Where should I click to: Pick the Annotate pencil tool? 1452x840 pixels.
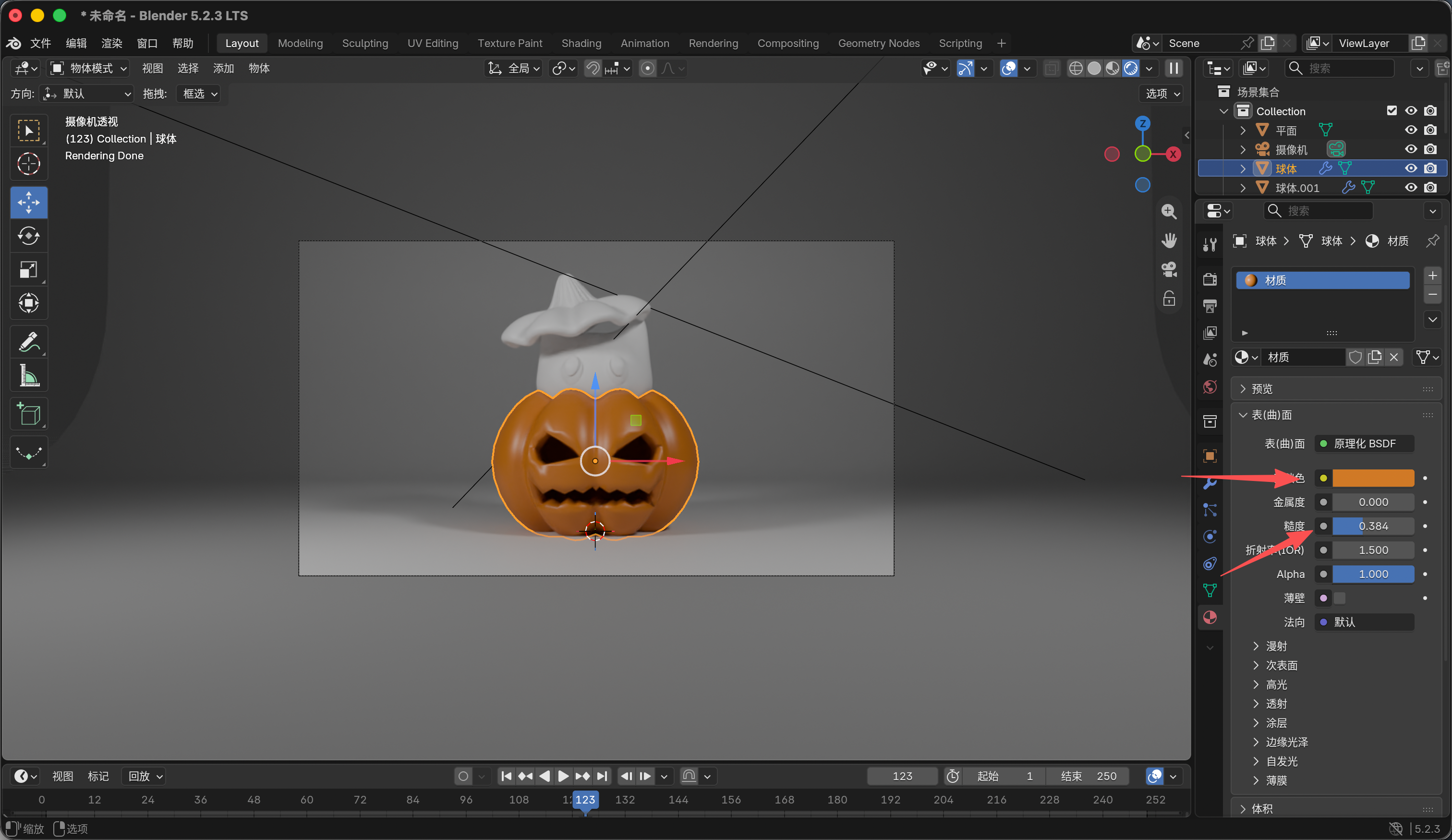[x=29, y=341]
